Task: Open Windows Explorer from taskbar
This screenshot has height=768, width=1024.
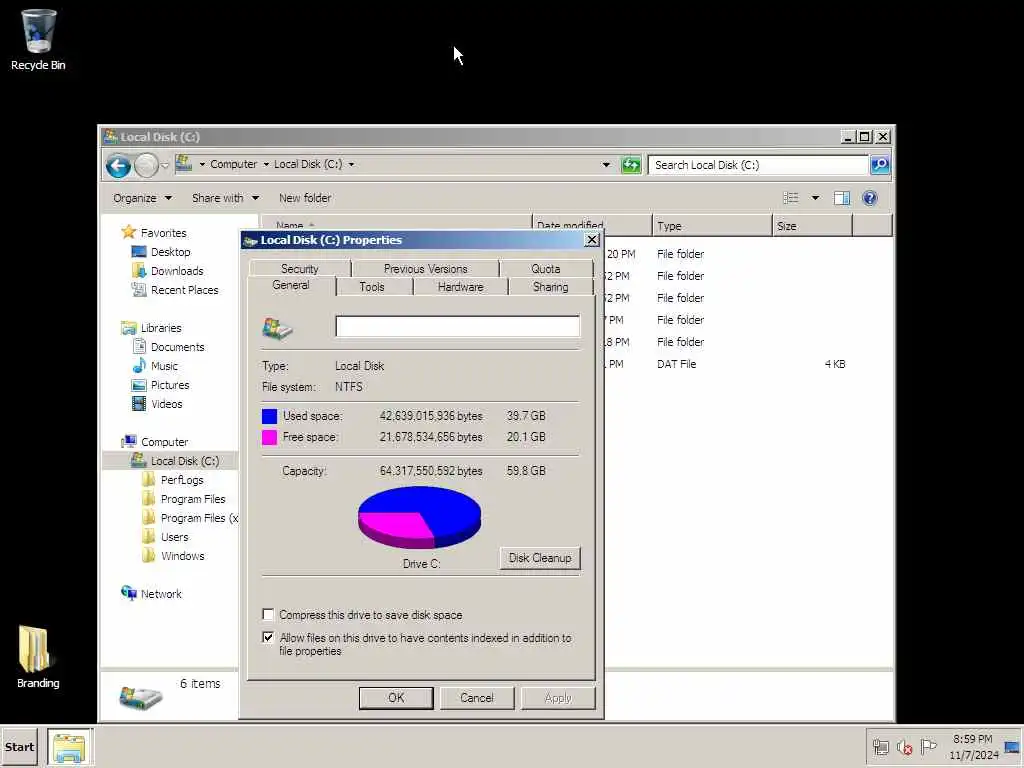Action: pyautogui.click(x=69, y=747)
